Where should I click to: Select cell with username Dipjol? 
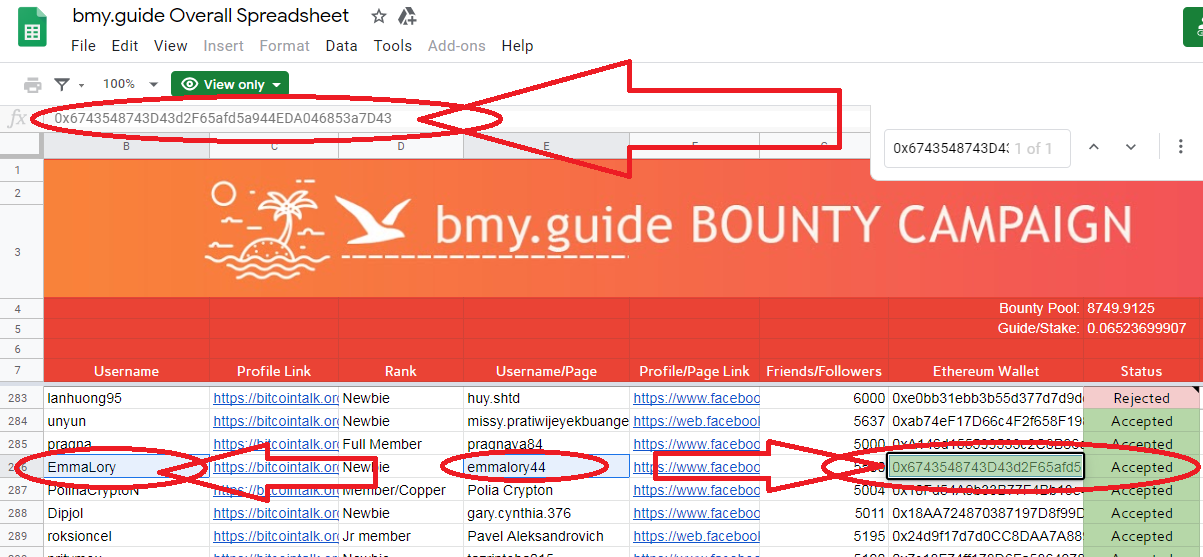click(126, 513)
